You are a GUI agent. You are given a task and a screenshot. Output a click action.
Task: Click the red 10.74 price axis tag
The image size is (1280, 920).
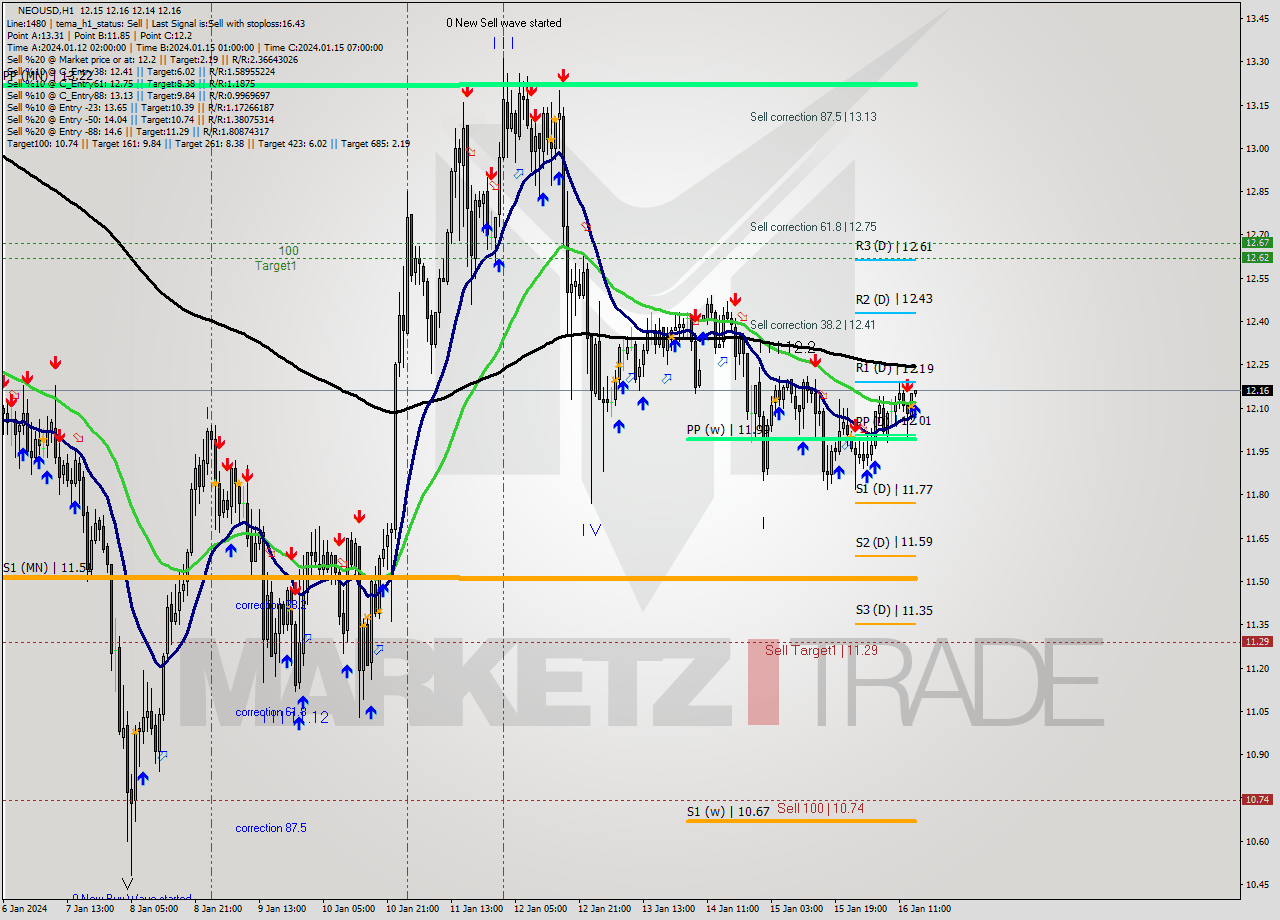pyautogui.click(x=1257, y=799)
